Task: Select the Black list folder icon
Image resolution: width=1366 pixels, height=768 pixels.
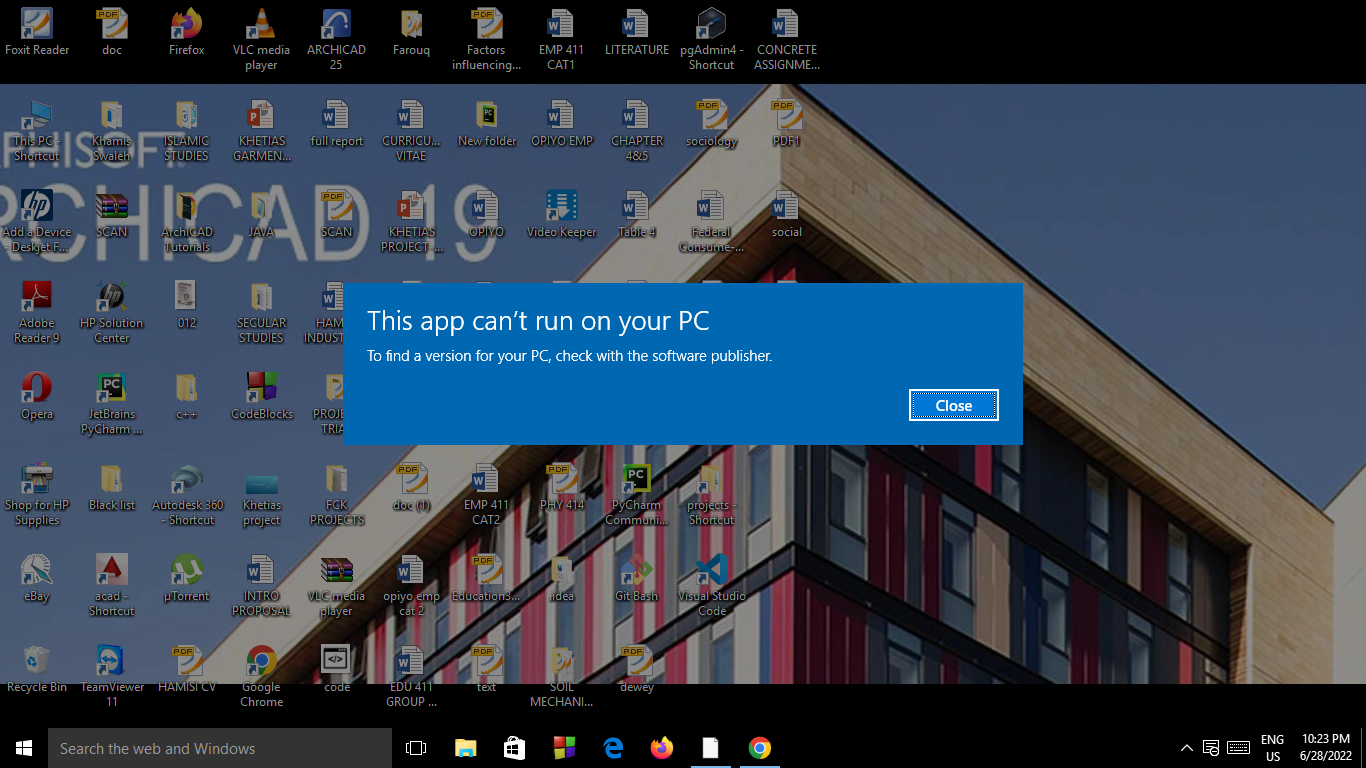Action: click(112, 488)
